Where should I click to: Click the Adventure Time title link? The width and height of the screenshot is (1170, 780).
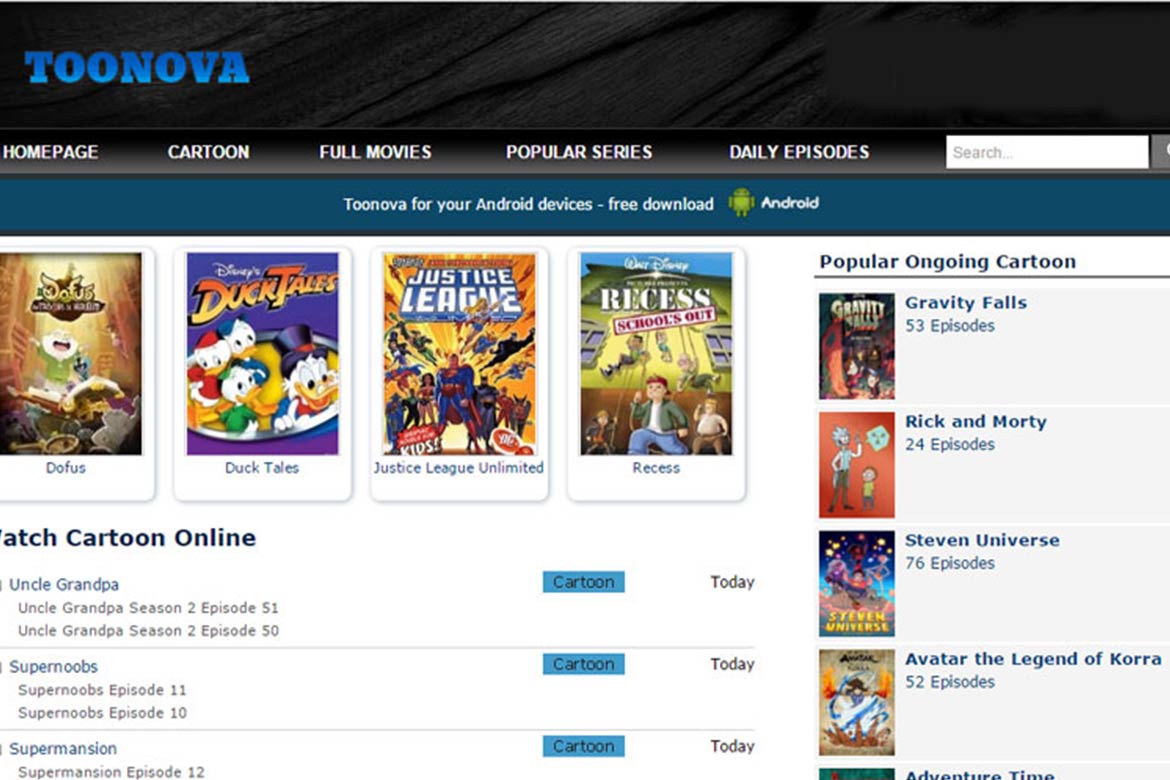(x=980, y=775)
